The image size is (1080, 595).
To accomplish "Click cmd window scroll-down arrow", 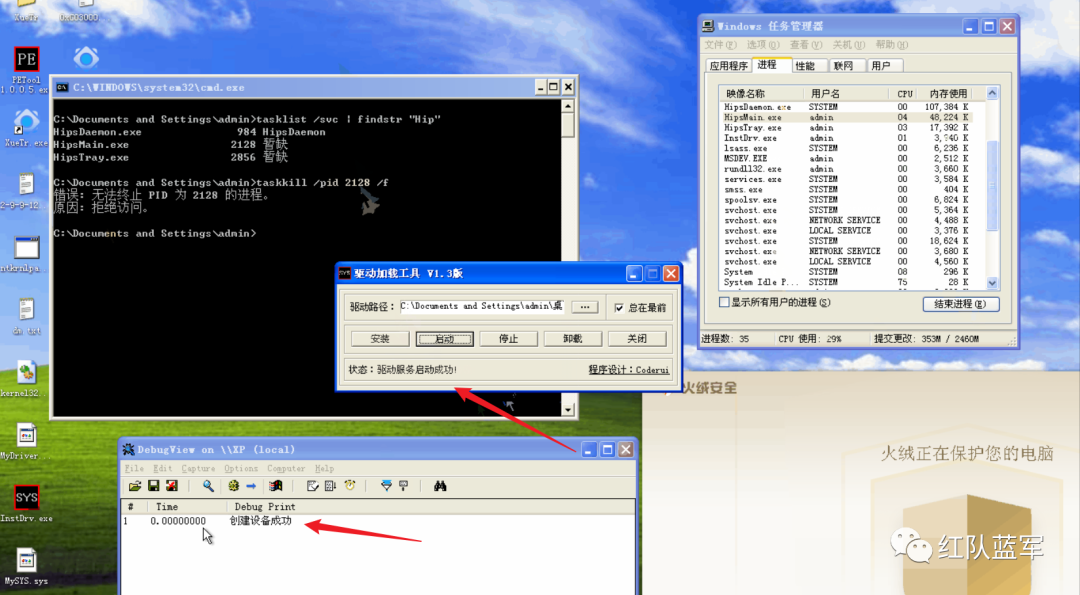I will (x=568, y=410).
